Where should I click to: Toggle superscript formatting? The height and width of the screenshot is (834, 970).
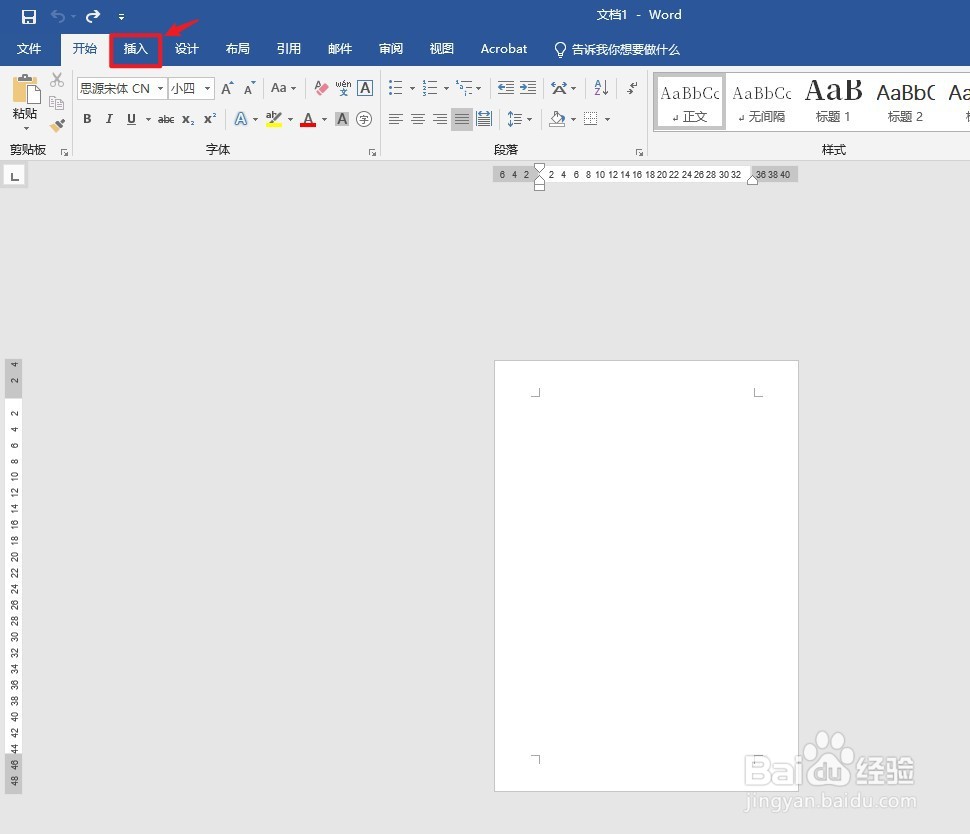pos(210,119)
